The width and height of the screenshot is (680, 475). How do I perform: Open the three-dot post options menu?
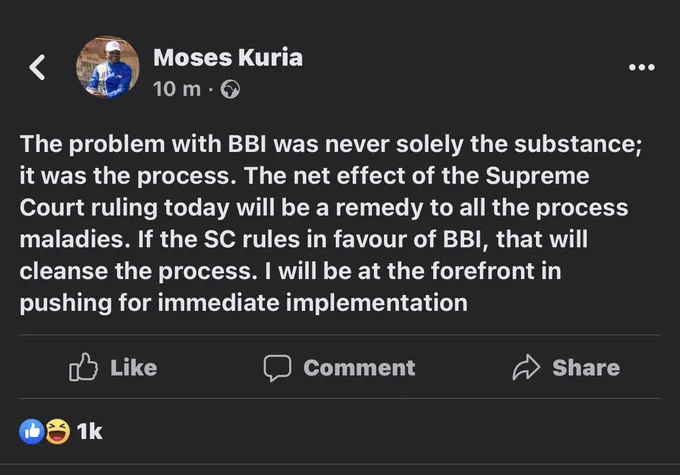point(642,67)
